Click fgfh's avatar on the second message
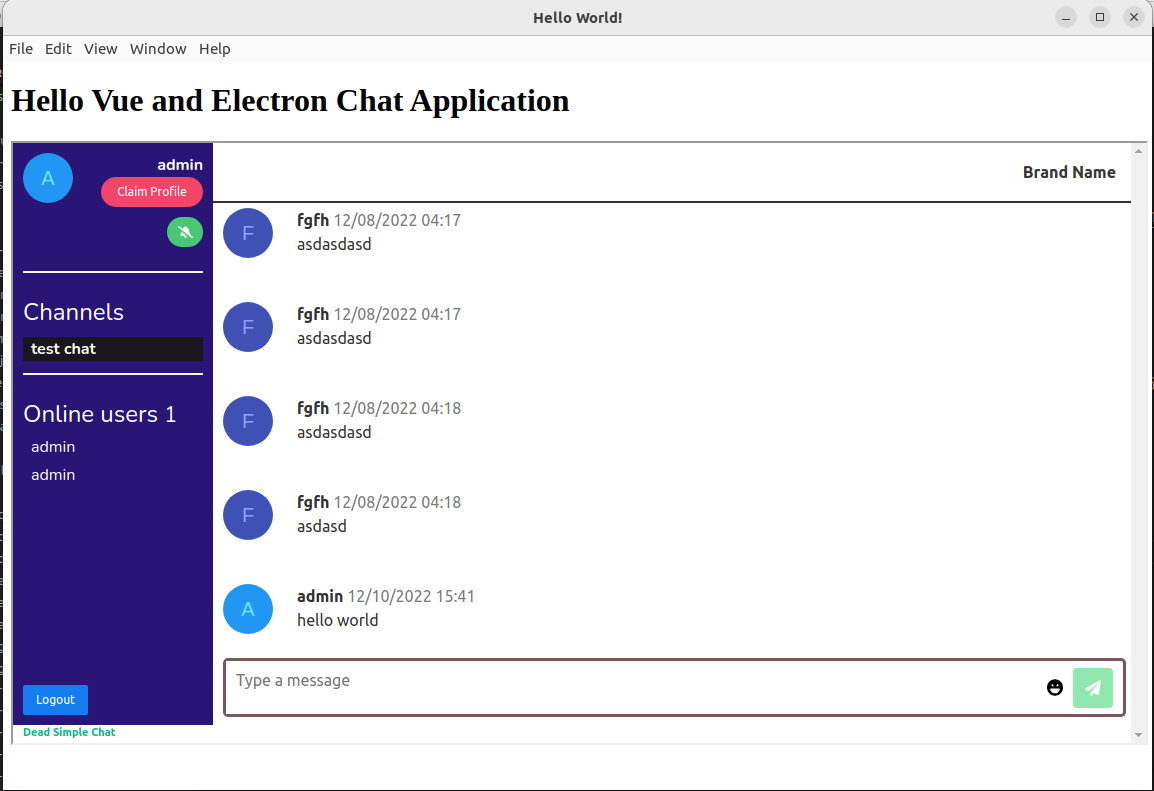 coord(248,327)
